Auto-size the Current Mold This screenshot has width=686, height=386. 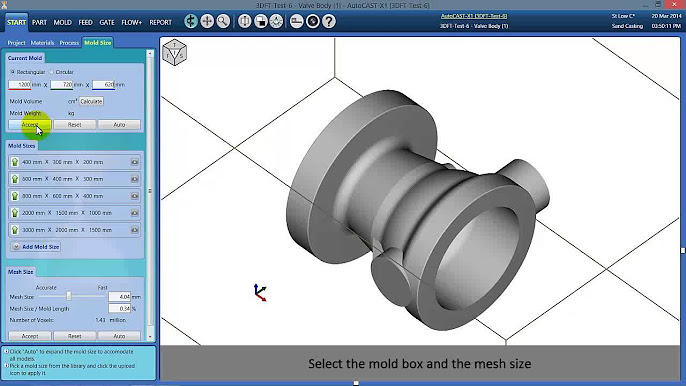(119, 125)
